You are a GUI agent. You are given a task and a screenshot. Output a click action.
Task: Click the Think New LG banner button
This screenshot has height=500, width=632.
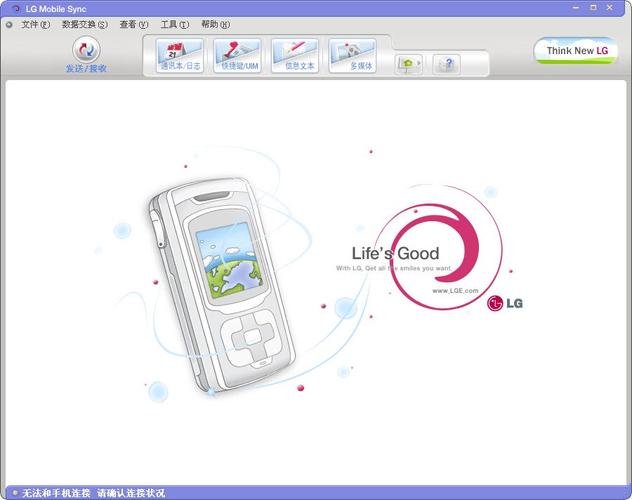tap(576, 51)
